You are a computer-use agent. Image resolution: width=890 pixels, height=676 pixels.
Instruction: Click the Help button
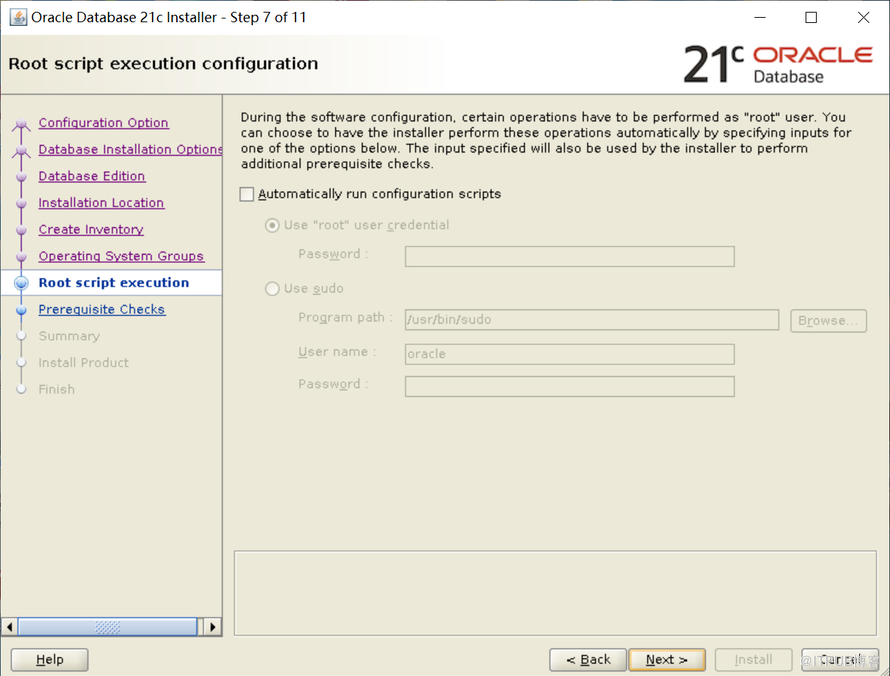(x=49, y=660)
